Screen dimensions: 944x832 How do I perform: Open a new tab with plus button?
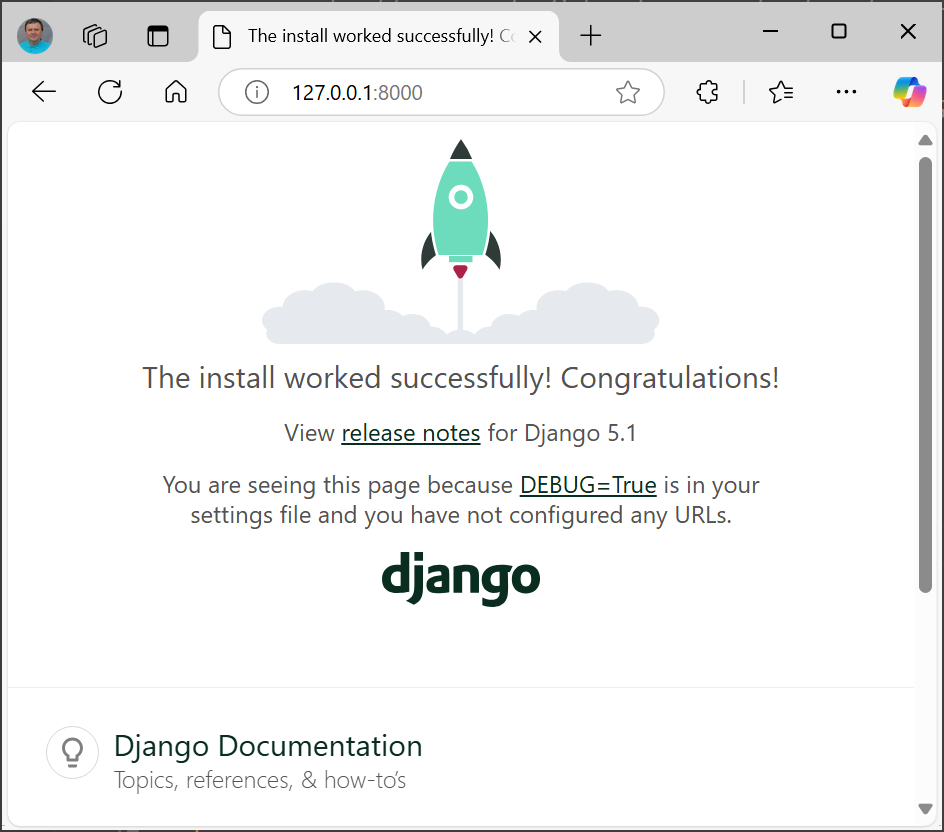pos(591,36)
